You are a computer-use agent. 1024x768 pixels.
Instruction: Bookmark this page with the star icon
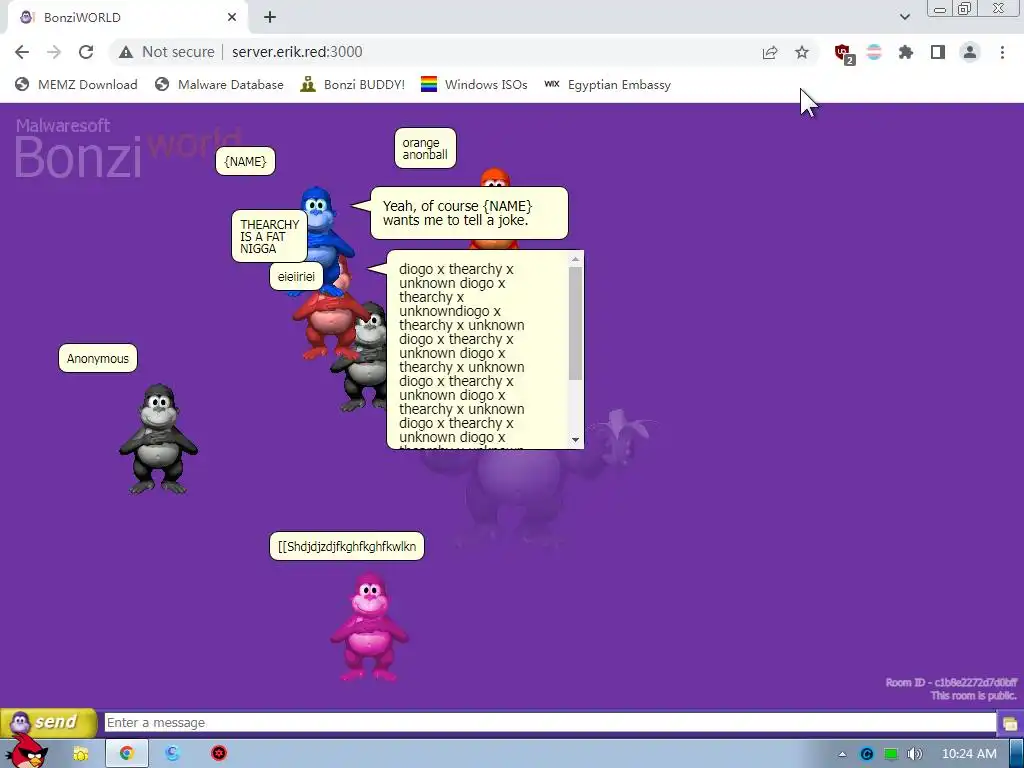coord(802,52)
